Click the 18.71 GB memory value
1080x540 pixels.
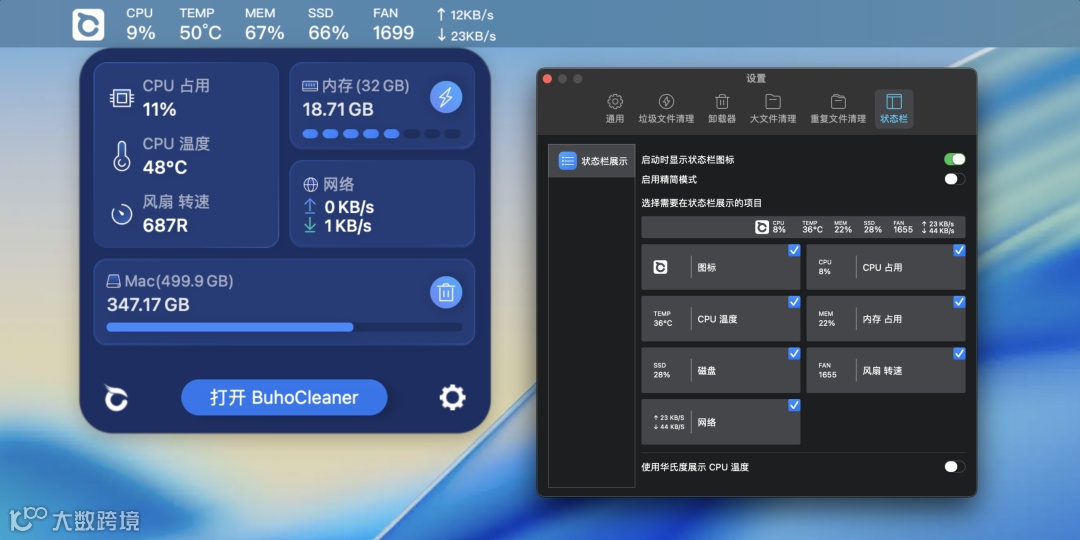click(x=338, y=110)
